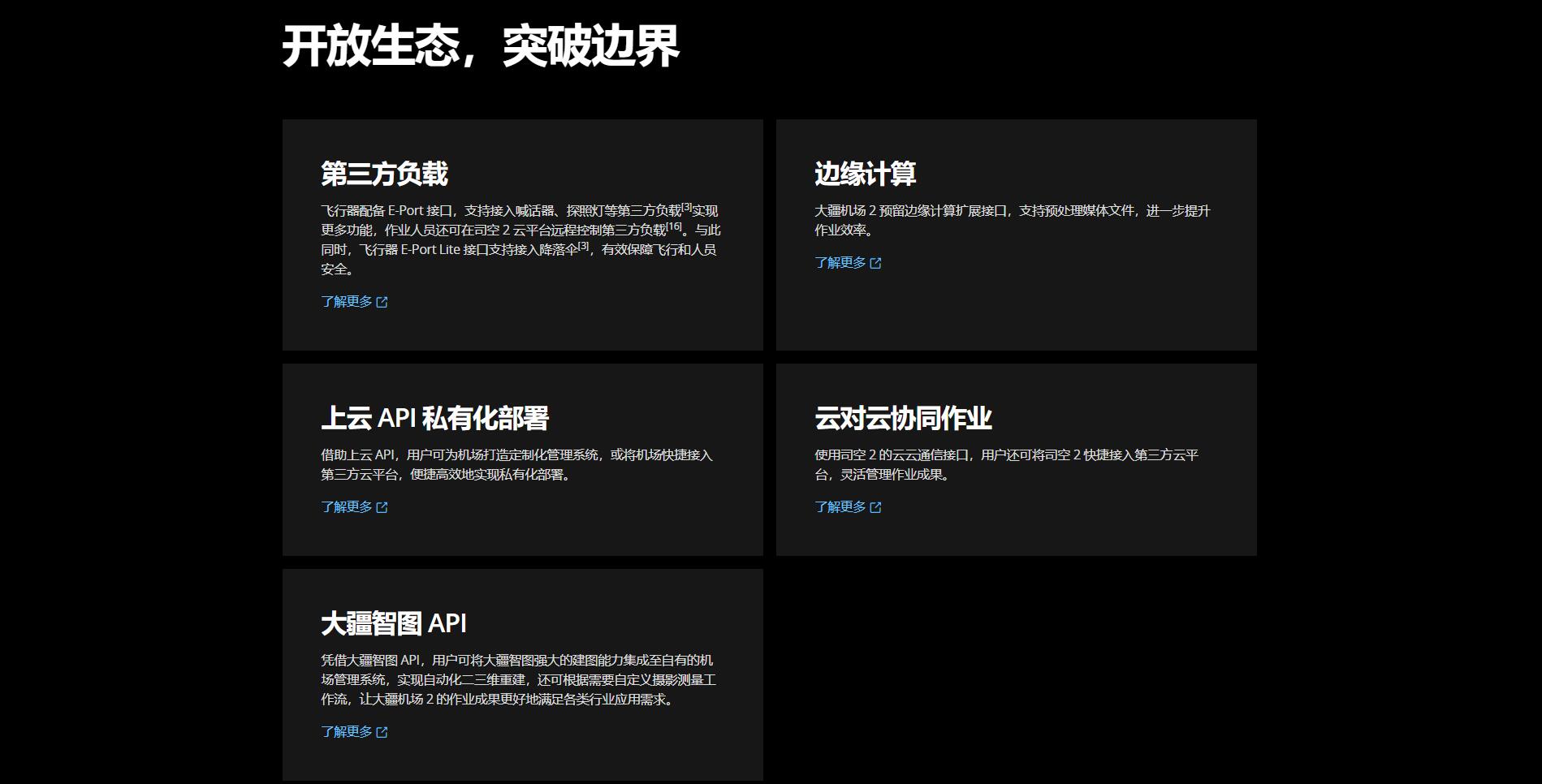The height and width of the screenshot is (784, 1542).
Task: Open 了解更多 link under 大疆智图 API
Action: point(354,732)
